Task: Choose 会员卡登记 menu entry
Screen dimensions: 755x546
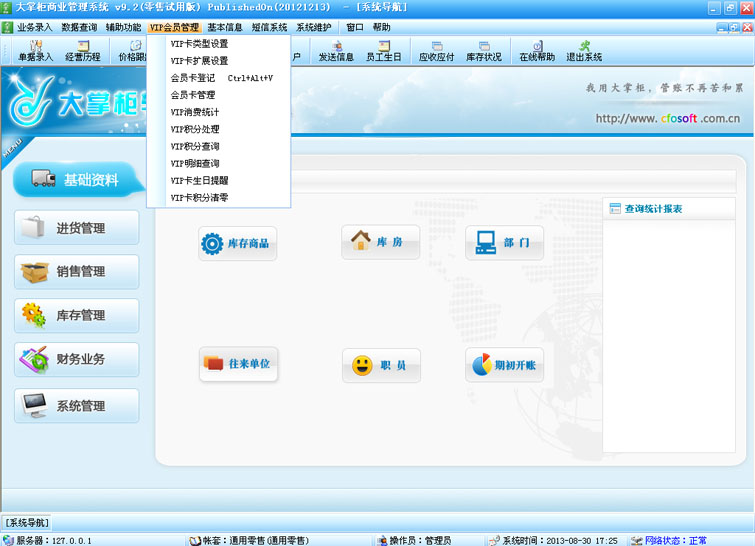Action: point(219,78)
